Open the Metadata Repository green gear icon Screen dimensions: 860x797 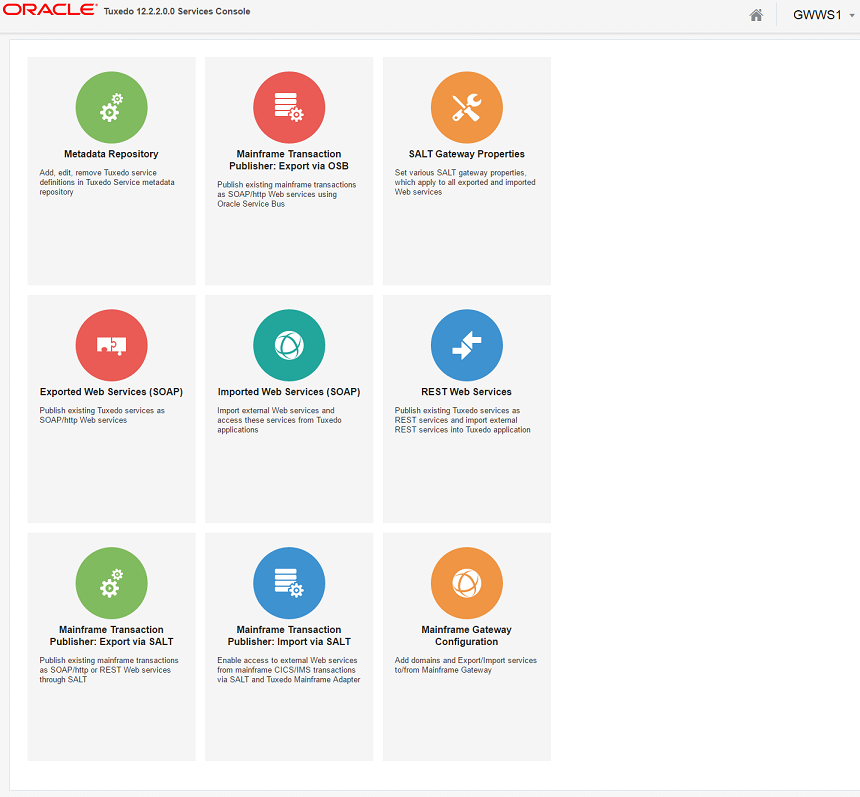[x=111, y=107]
